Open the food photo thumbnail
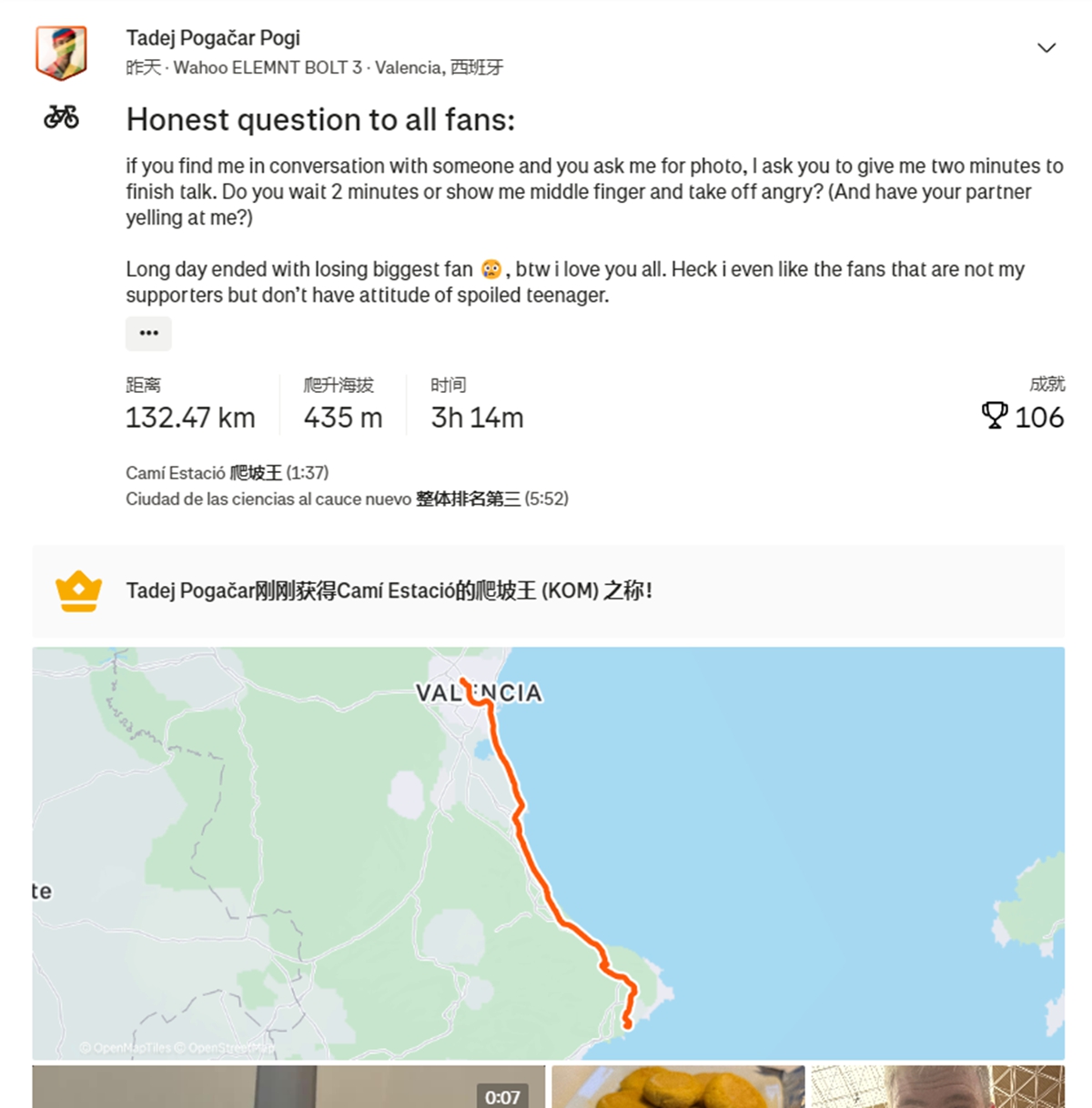This screenshot has width=1092, height=1108. coord(678,1087)
